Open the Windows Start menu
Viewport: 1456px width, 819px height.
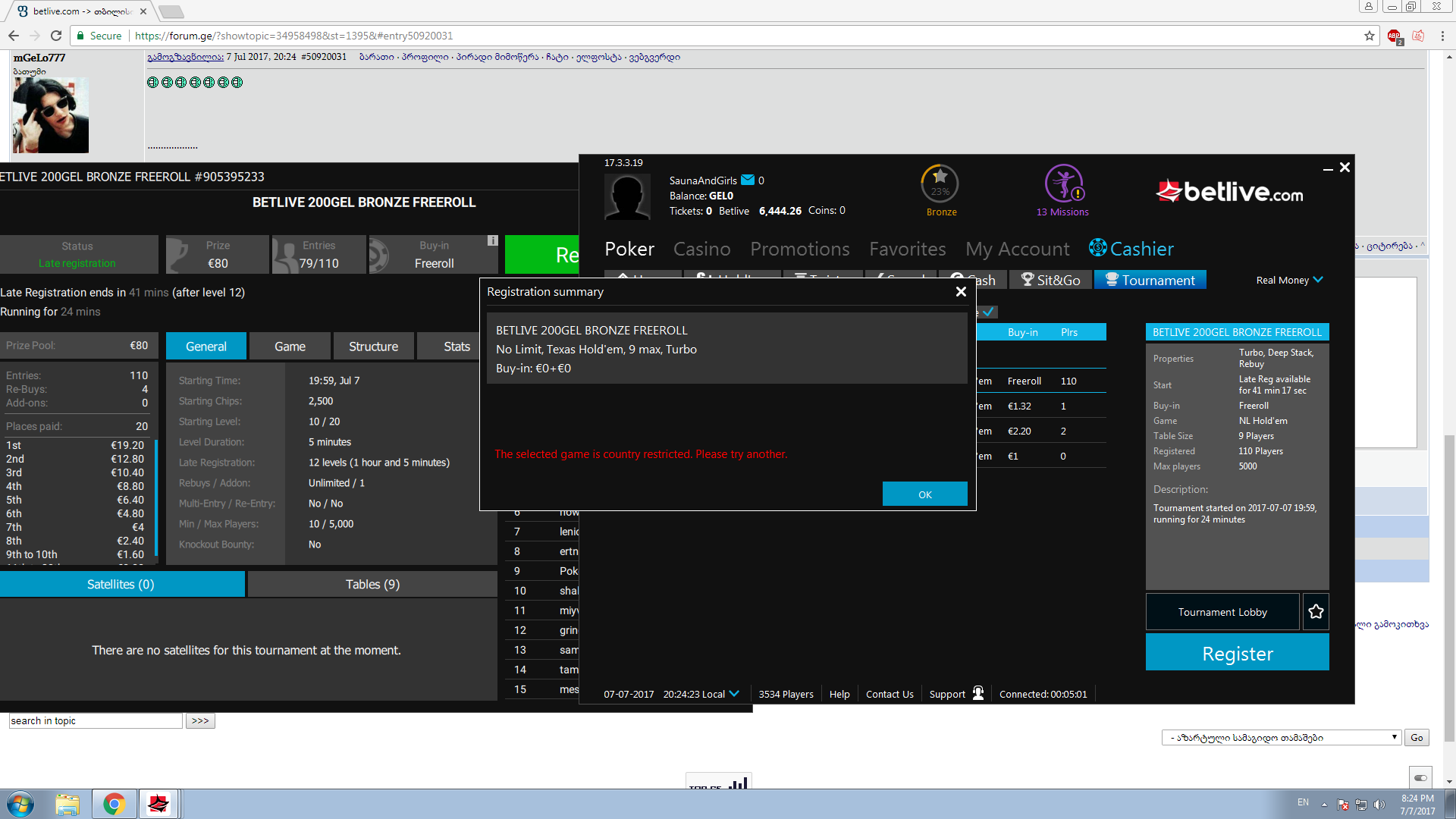(x=20, y=804)
